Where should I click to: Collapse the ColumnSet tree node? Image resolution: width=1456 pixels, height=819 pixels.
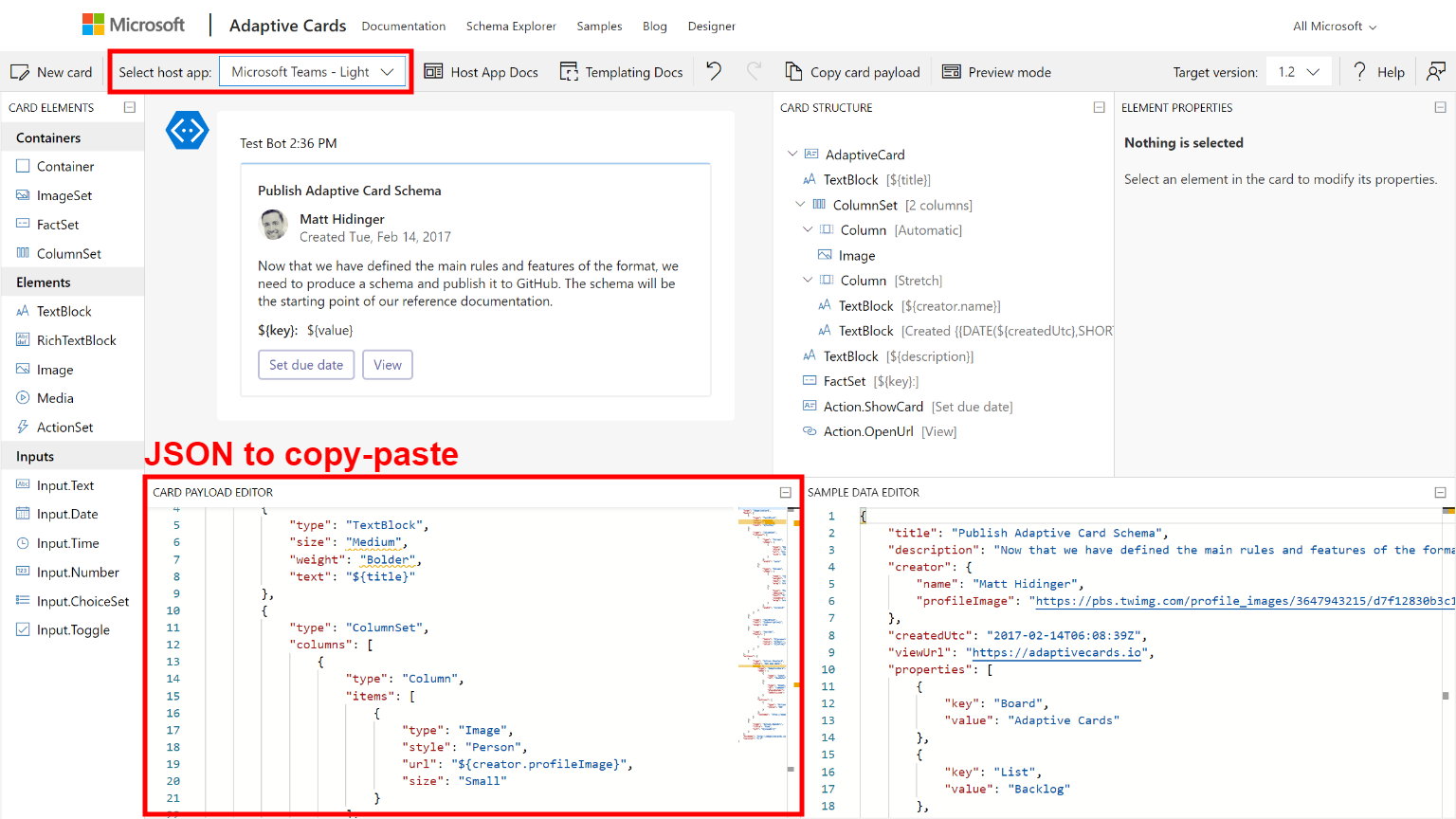point(800,205)
